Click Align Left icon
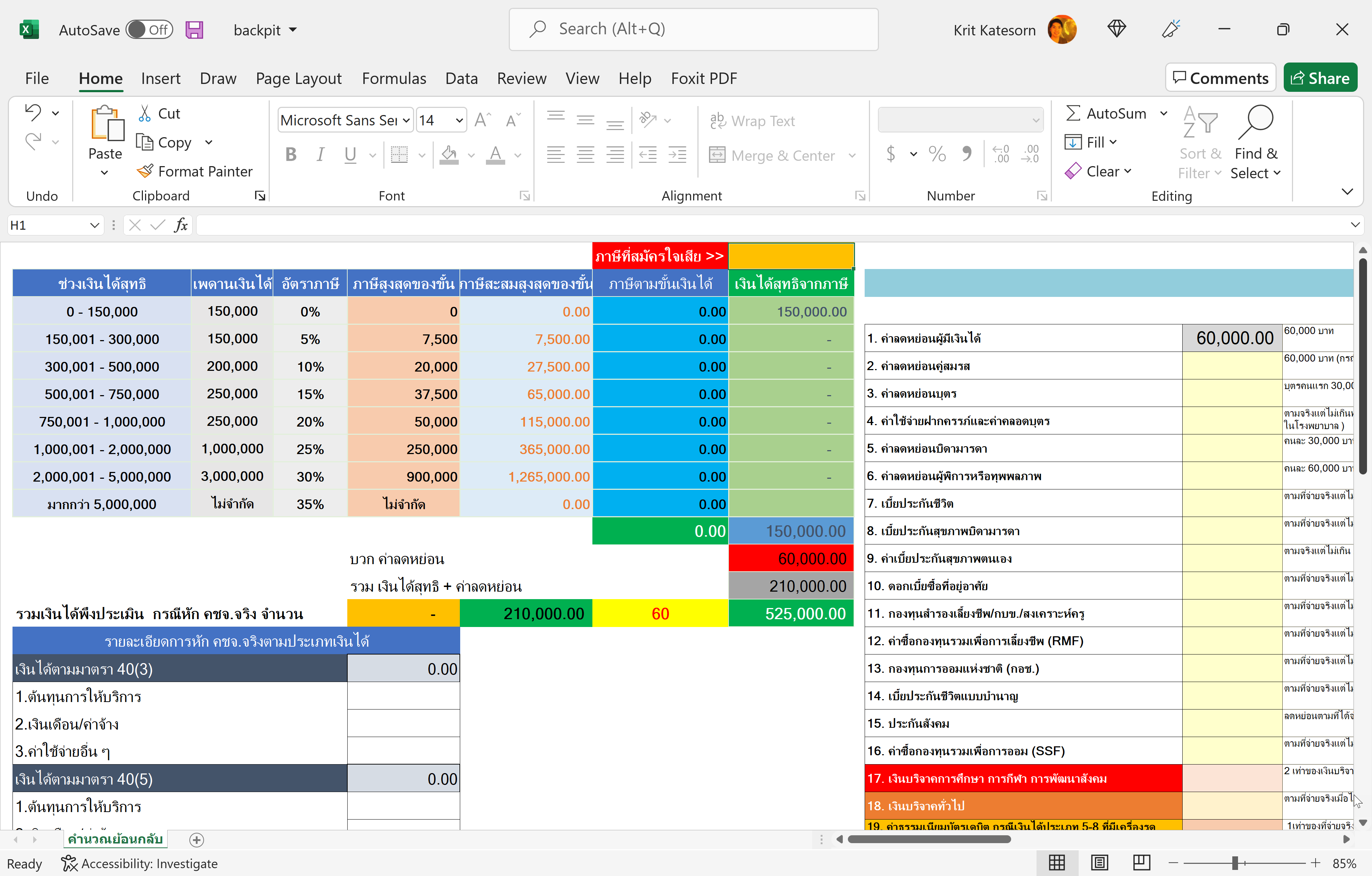 (556, 154)
